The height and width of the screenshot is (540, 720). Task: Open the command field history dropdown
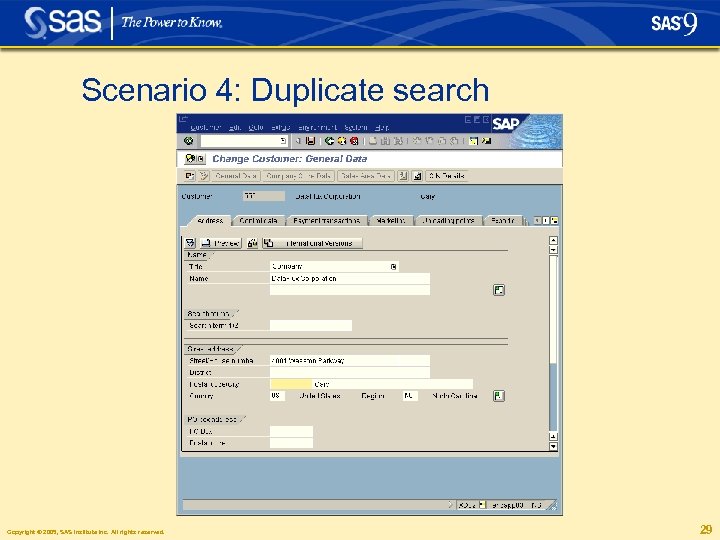point(283,141)
